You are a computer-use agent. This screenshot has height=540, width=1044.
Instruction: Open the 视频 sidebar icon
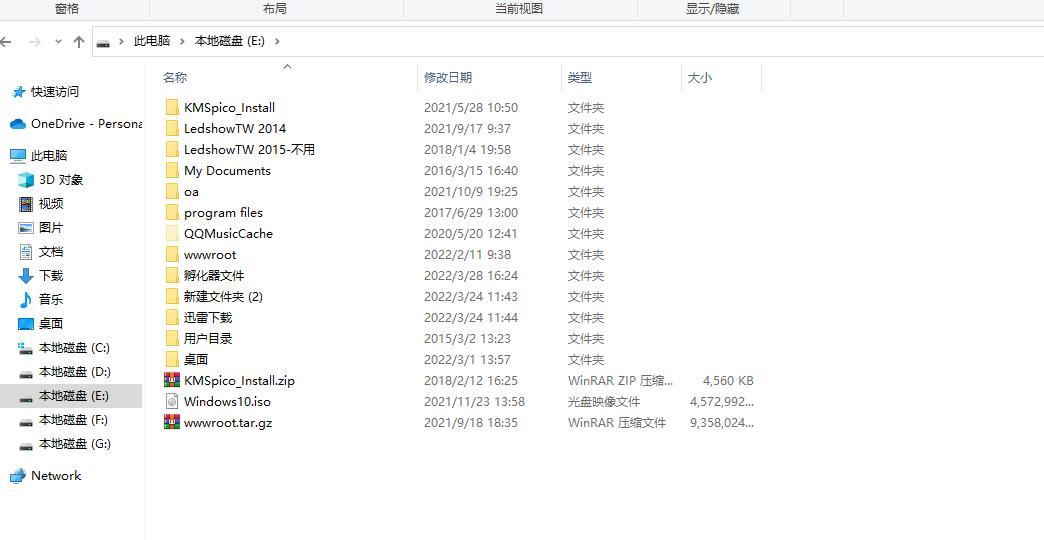pos(26,204)
